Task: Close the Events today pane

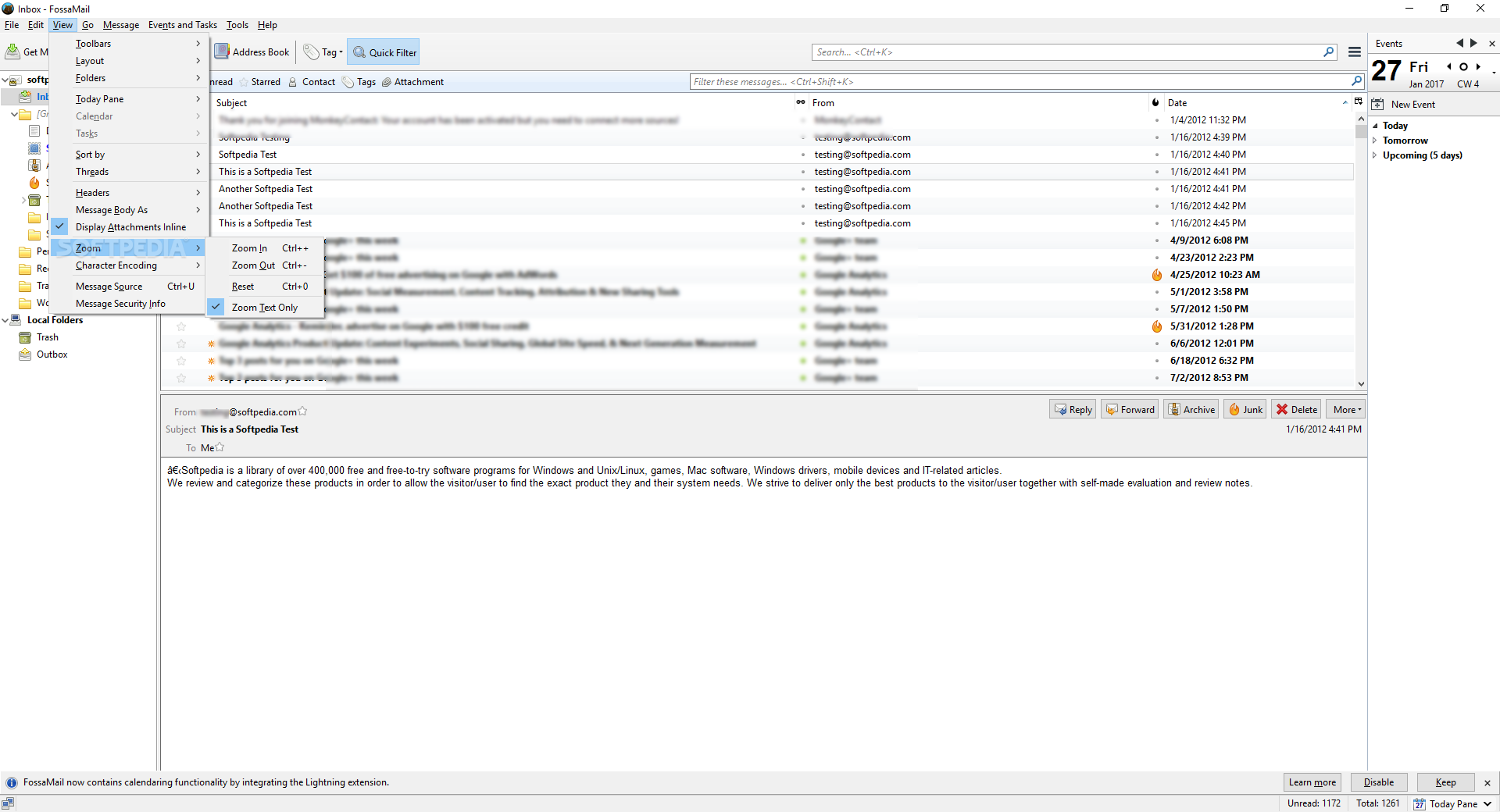Action: point(1492,44)
